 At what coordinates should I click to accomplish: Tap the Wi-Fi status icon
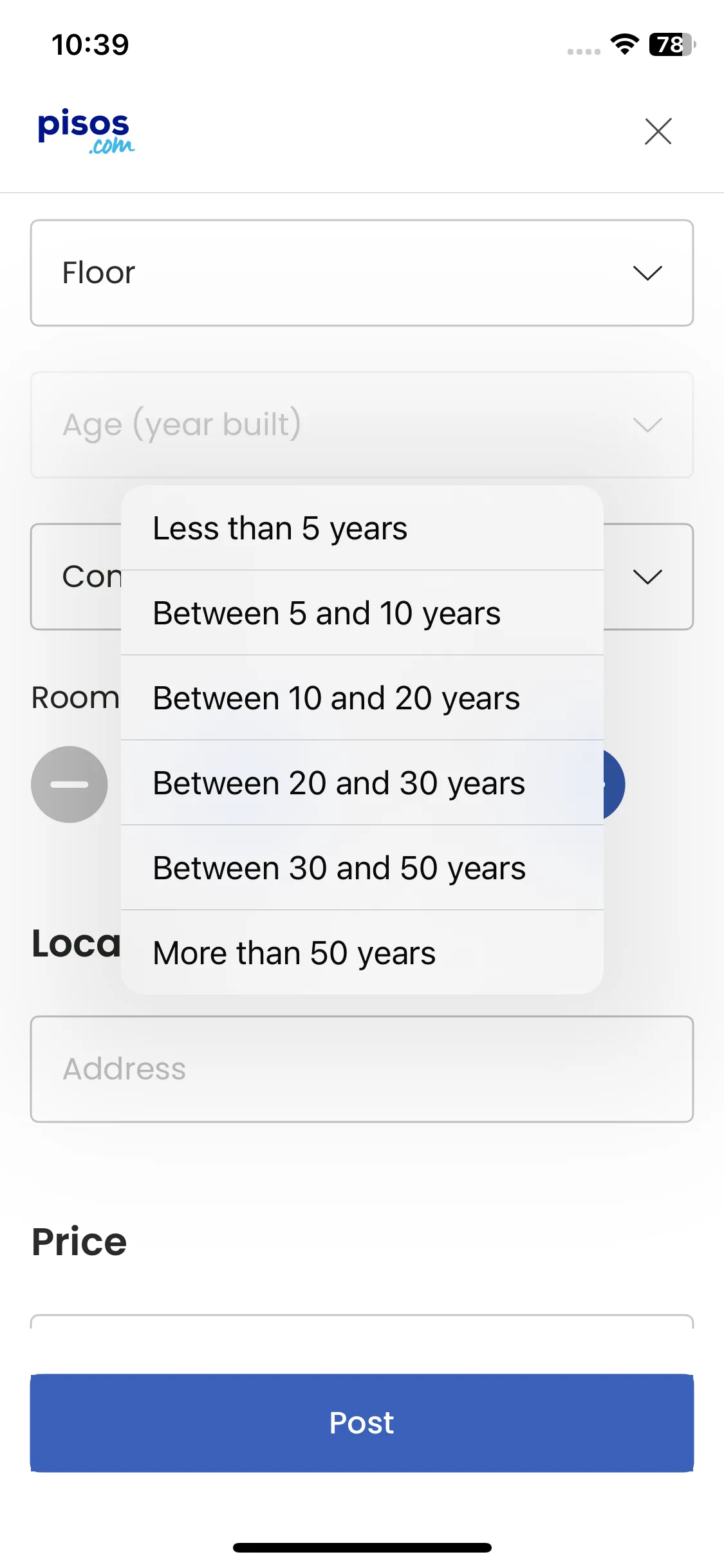624,44
